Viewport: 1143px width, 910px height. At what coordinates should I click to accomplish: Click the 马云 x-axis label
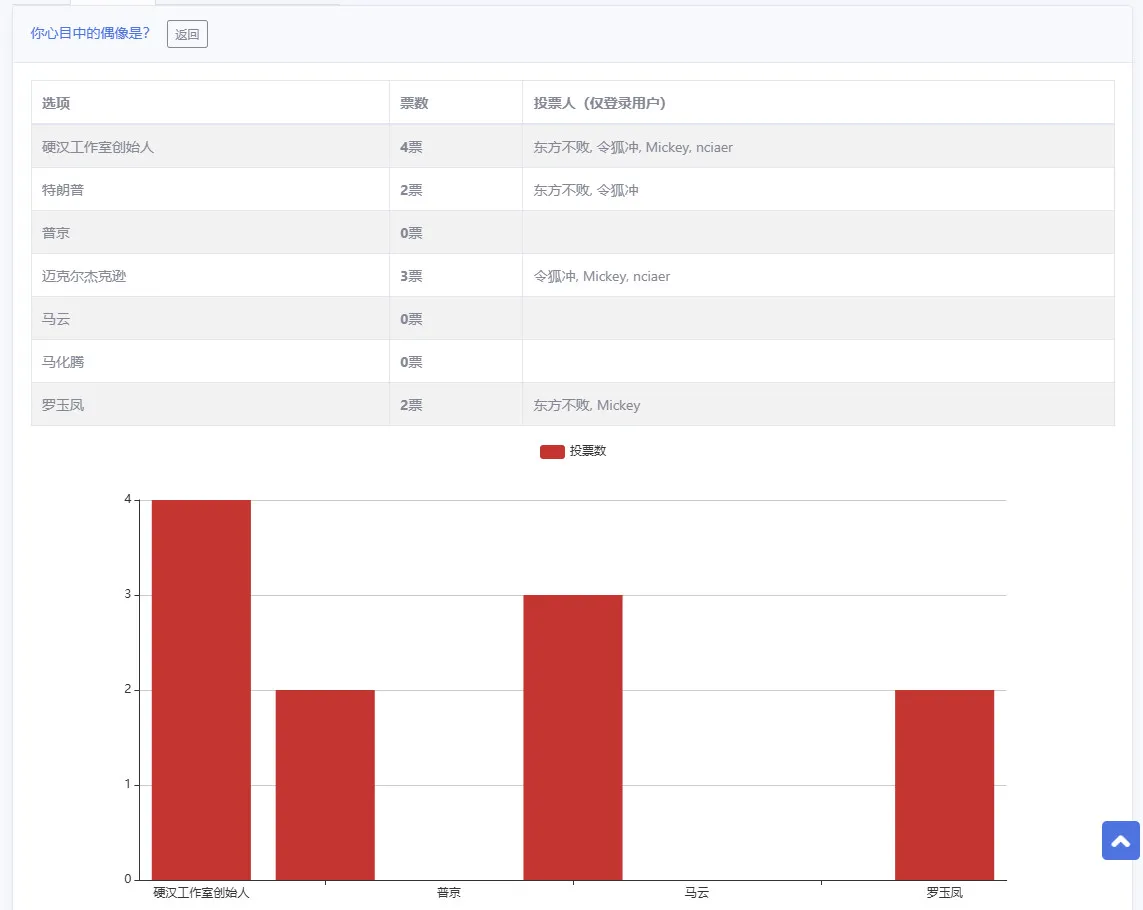pyautogui.click(x=697, y=892)
